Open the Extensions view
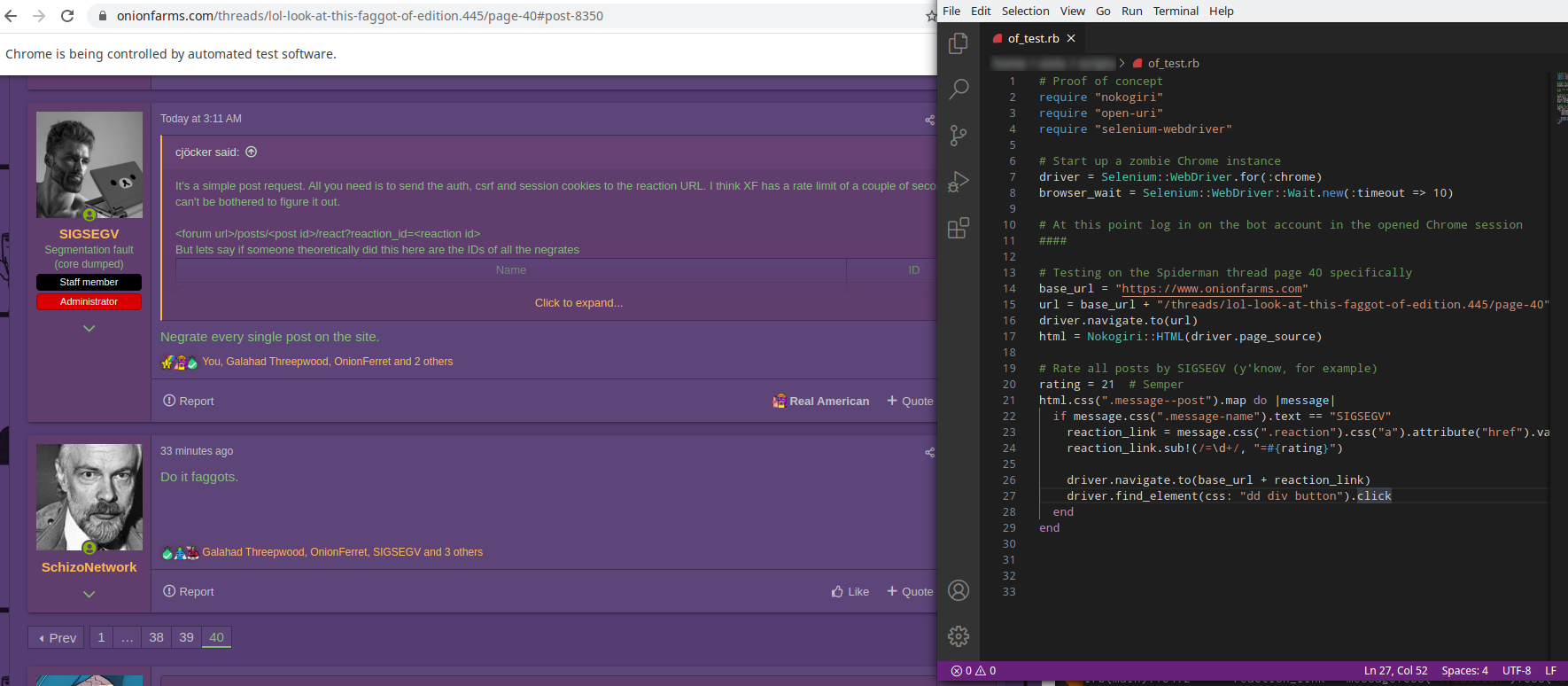The height and width of the screenshot is (686, 1568). tap(959, 228)
